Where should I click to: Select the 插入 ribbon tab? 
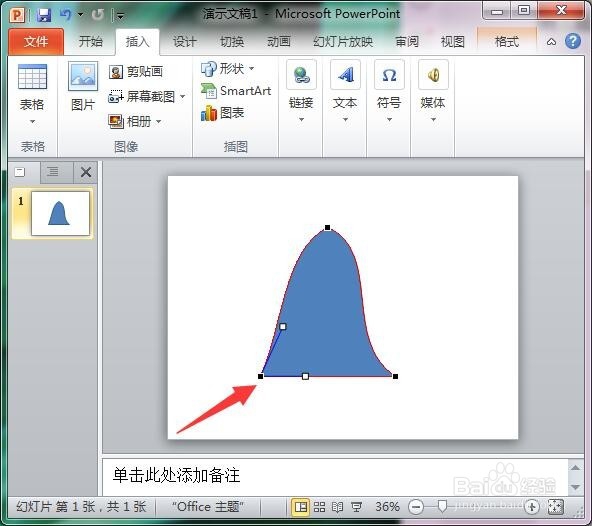coord(137,42)
